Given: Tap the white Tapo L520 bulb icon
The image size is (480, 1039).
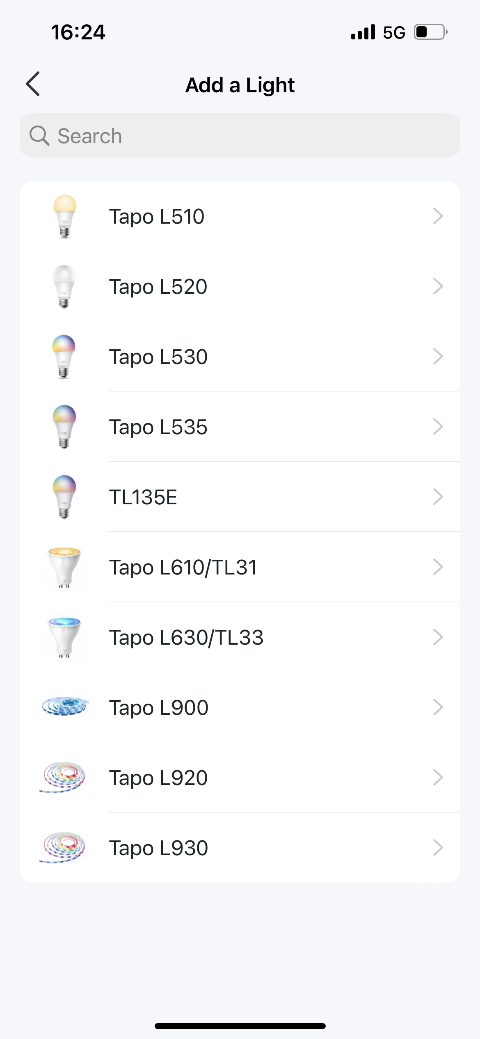Looking at the screenshot, I should point(64,286).
